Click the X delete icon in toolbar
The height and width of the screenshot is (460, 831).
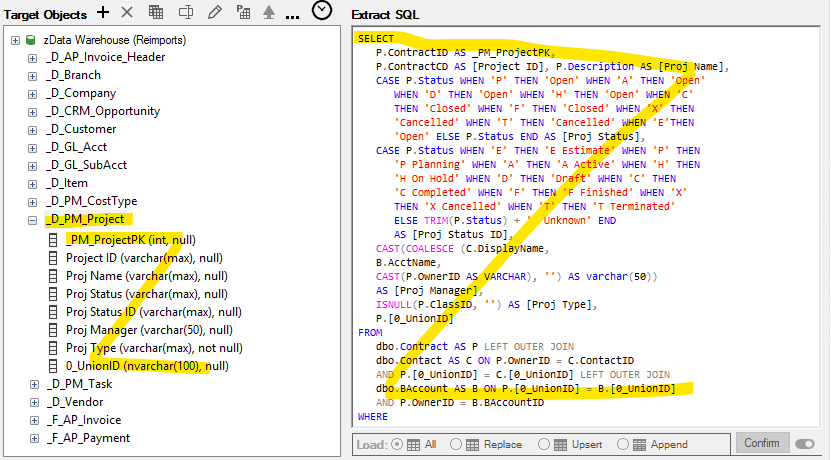[x=127, y=12]
